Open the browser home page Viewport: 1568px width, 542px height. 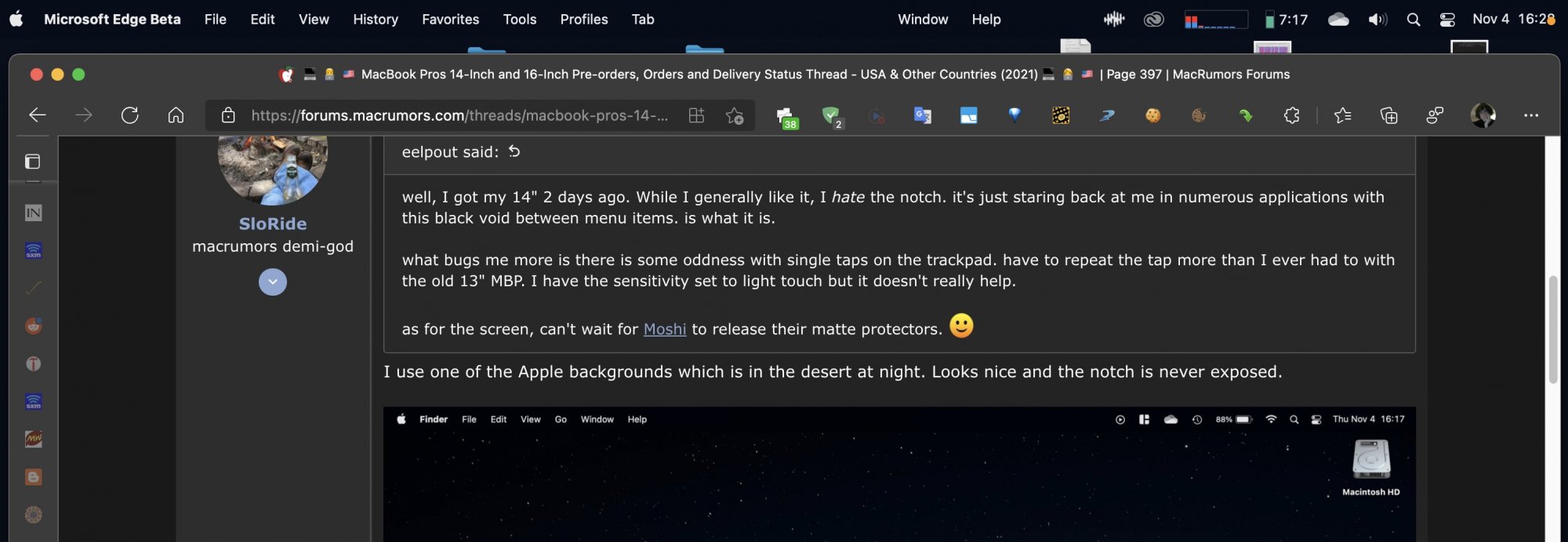pos(176,115)
